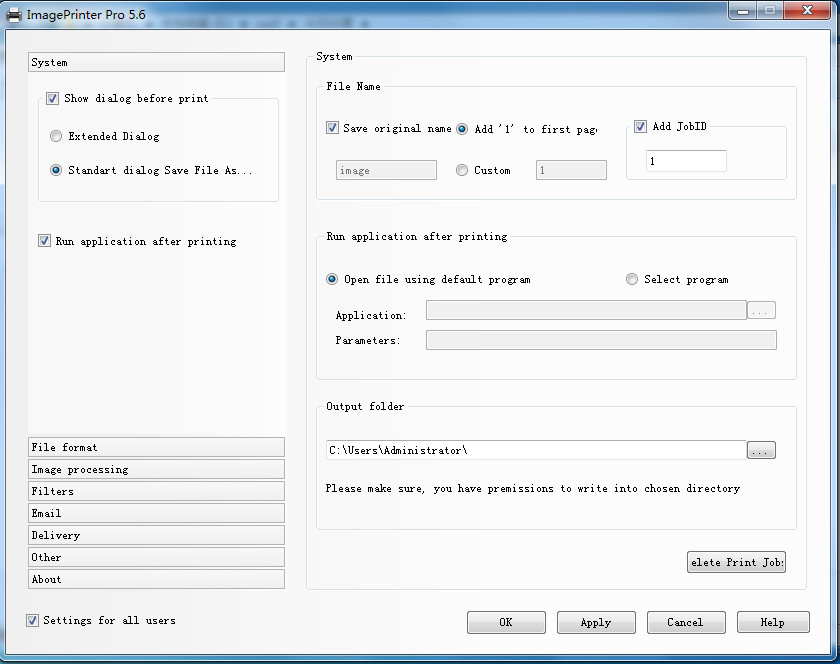
Task: Click the OK button
Action: [506, 622]
